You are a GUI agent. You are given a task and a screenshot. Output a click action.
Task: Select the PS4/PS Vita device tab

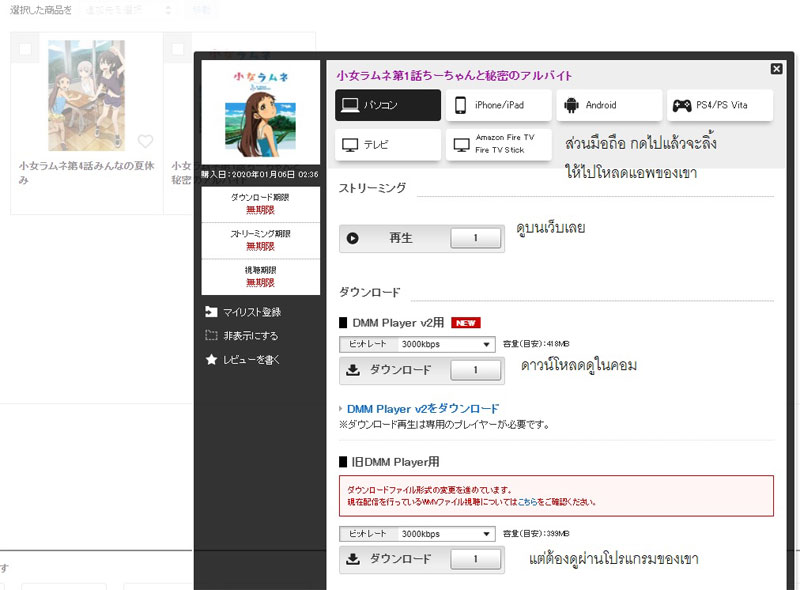pos(720,105)
